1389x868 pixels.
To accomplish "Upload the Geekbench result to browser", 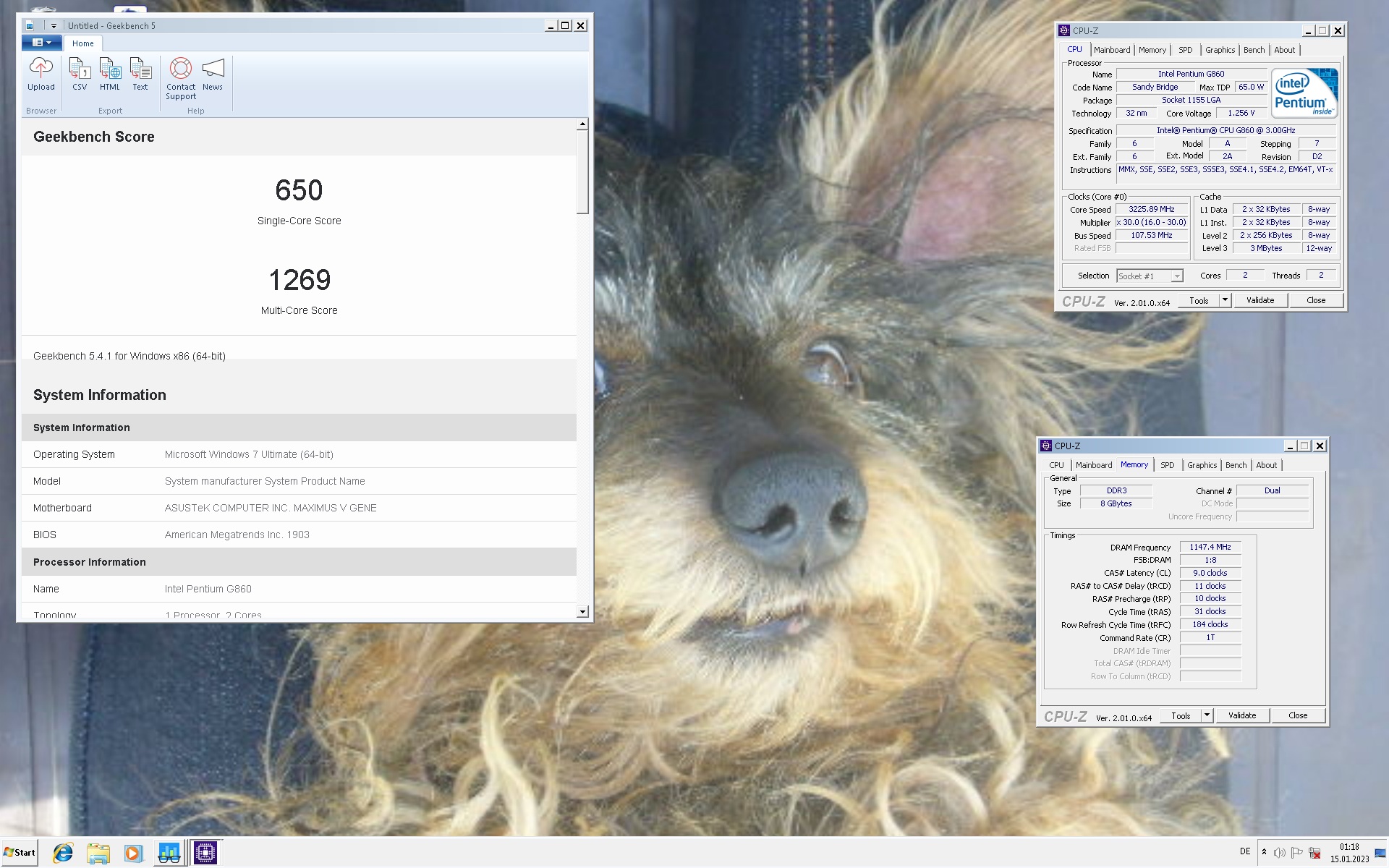I will coord(41,75).
